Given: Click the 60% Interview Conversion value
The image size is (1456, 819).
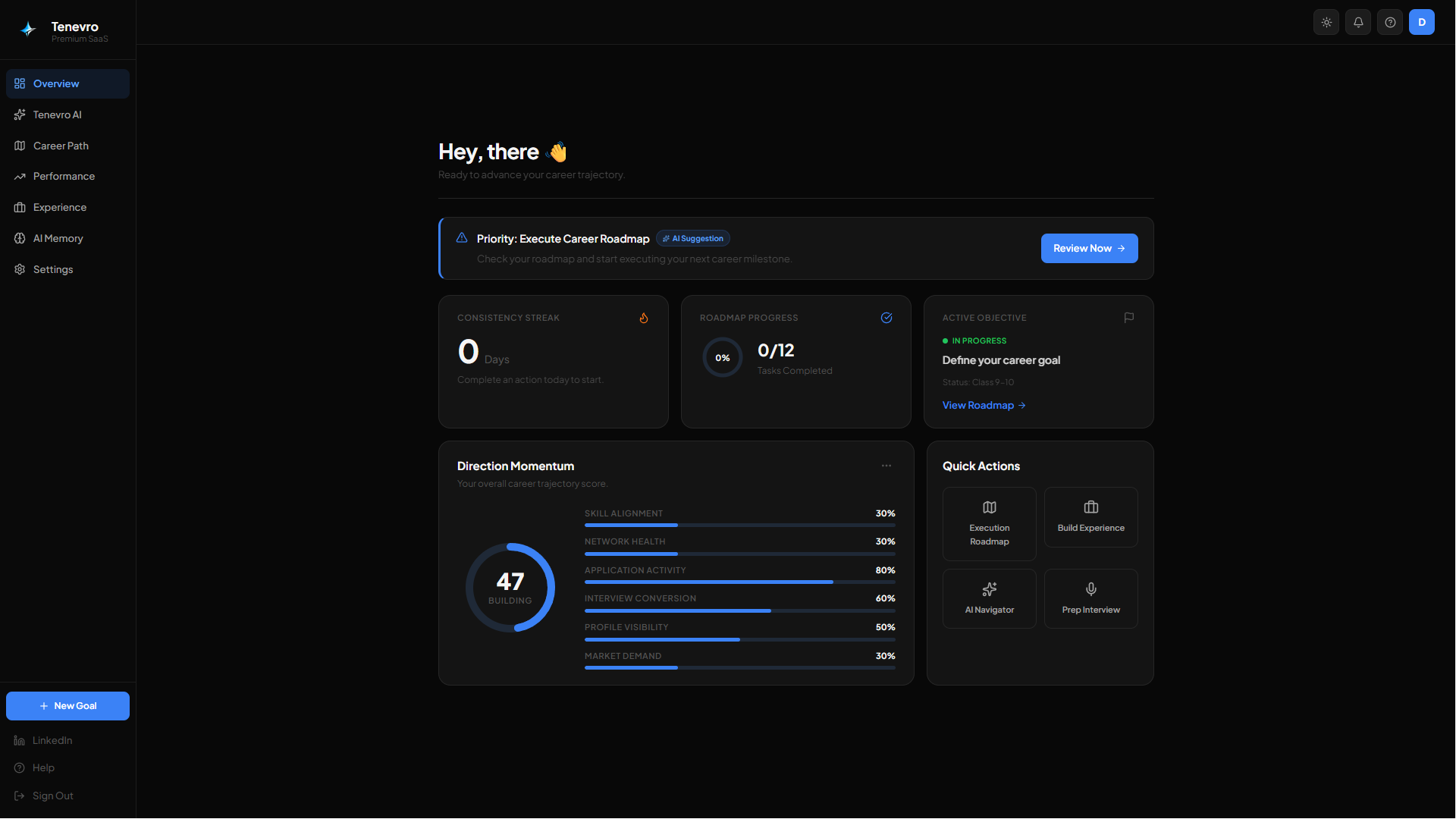Looking at the screenshot, I should pyautogui.click(x=885, y=598).
